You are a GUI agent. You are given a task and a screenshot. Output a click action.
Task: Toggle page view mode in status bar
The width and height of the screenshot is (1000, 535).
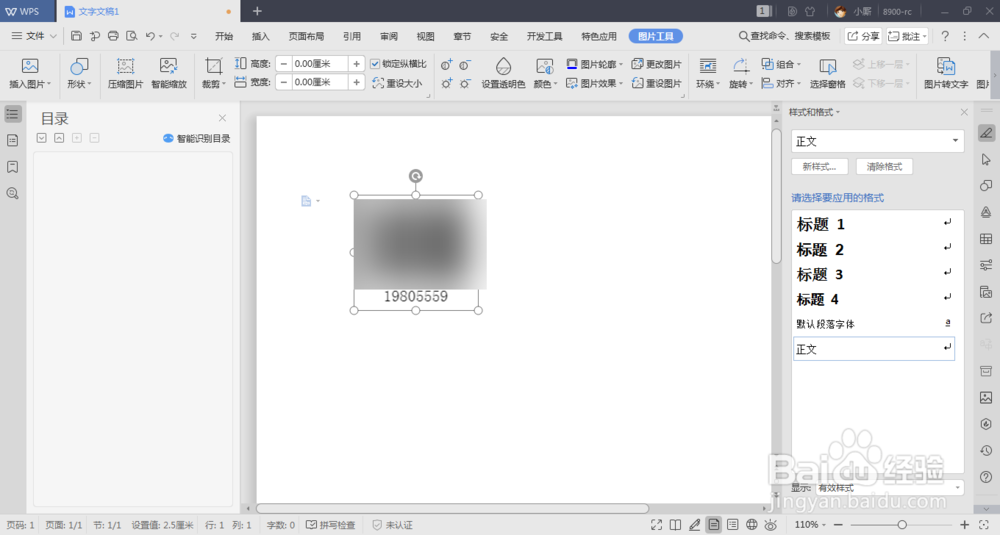(714, 525)
